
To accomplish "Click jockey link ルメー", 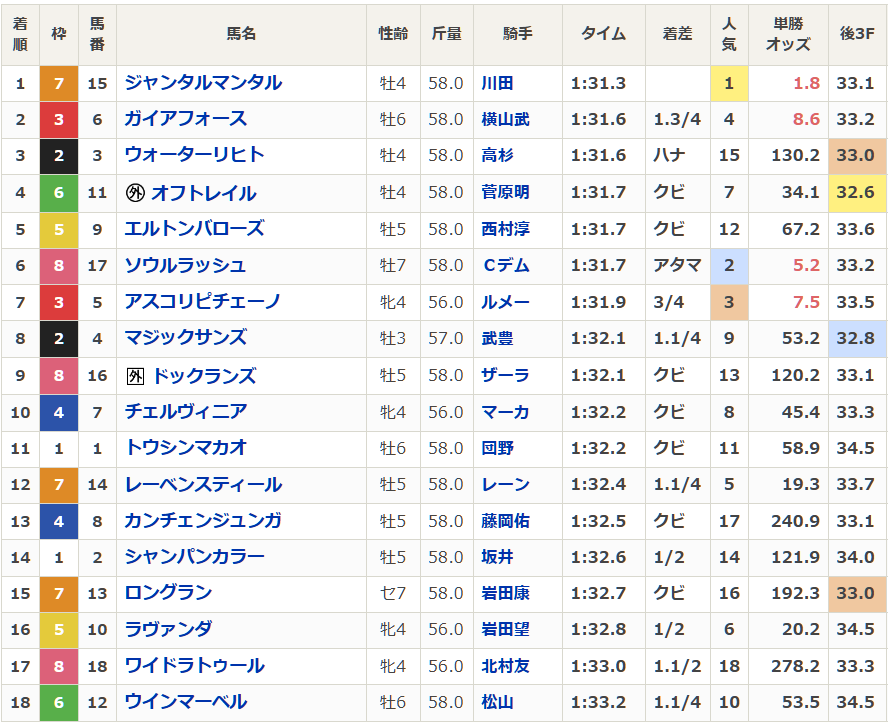I will click(x=505, y=302).
